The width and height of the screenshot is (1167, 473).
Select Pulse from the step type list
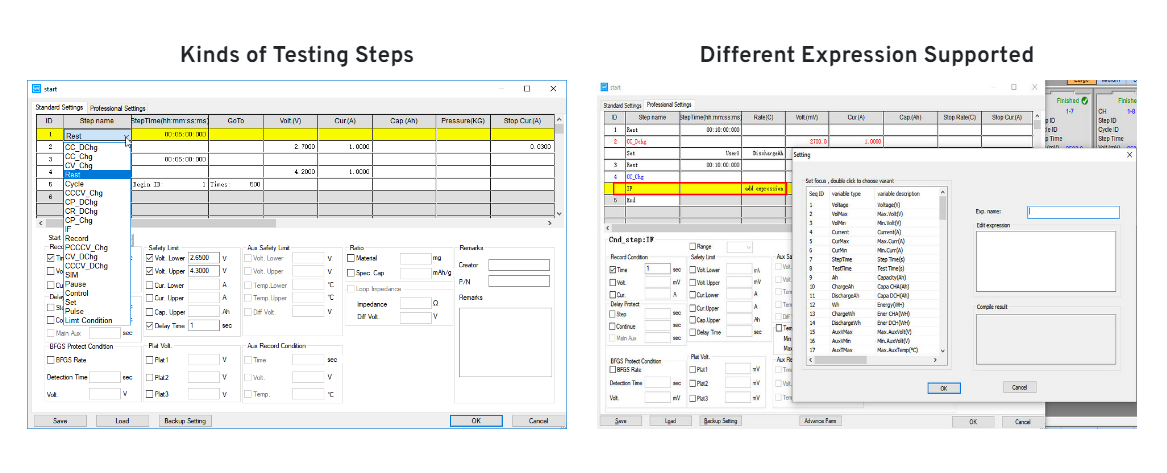76,311
